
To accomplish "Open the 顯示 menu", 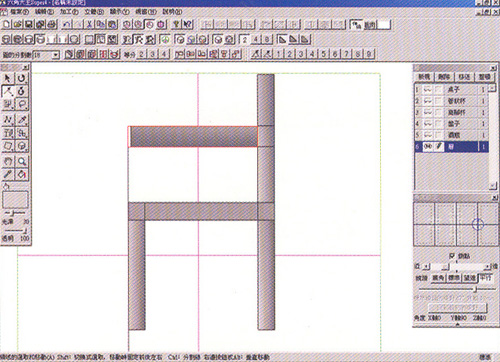I will point(119,12).
